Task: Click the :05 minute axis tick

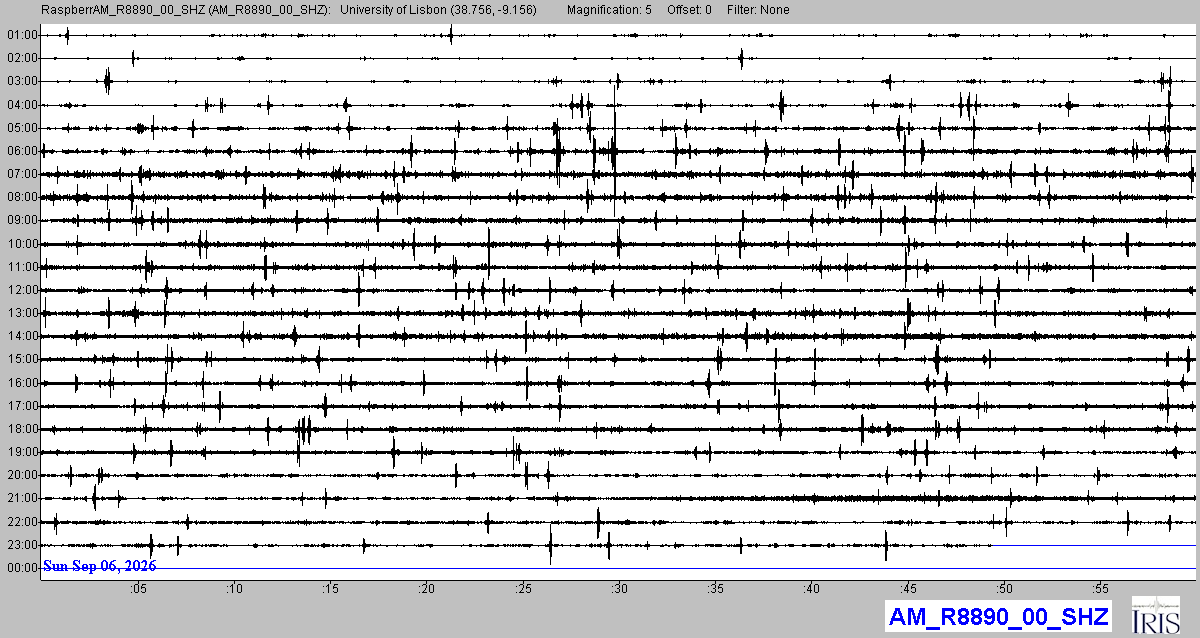Action: pyautogui.click(x=138, y=589)
